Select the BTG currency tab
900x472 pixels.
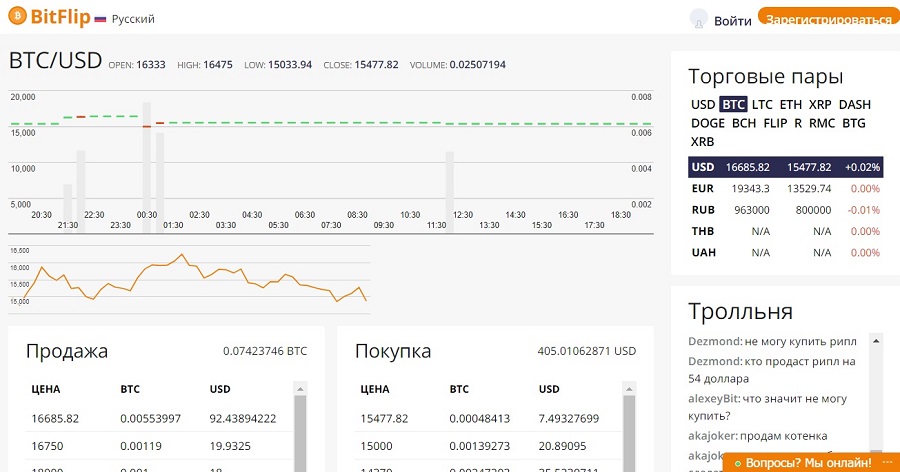[854, 123]
